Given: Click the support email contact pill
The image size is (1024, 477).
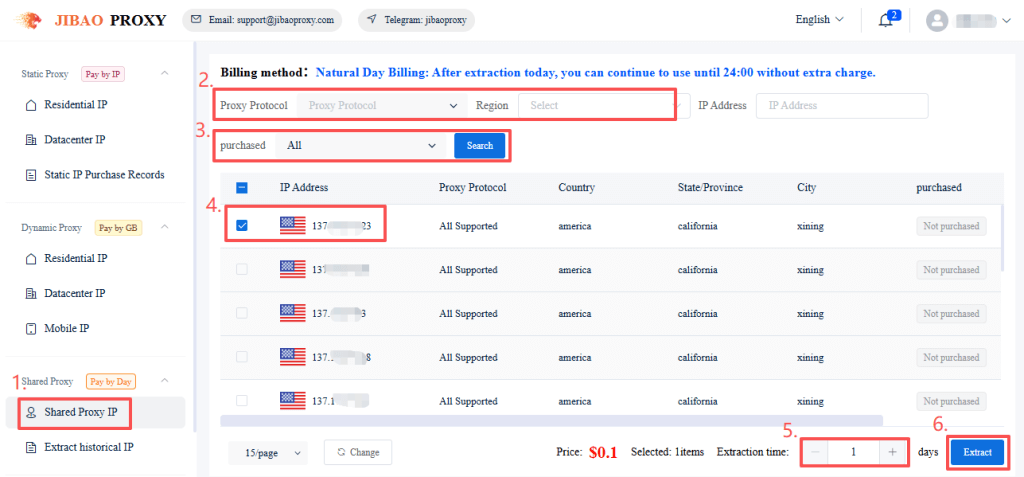Looking at the screenshot, I should pos(263,20).
